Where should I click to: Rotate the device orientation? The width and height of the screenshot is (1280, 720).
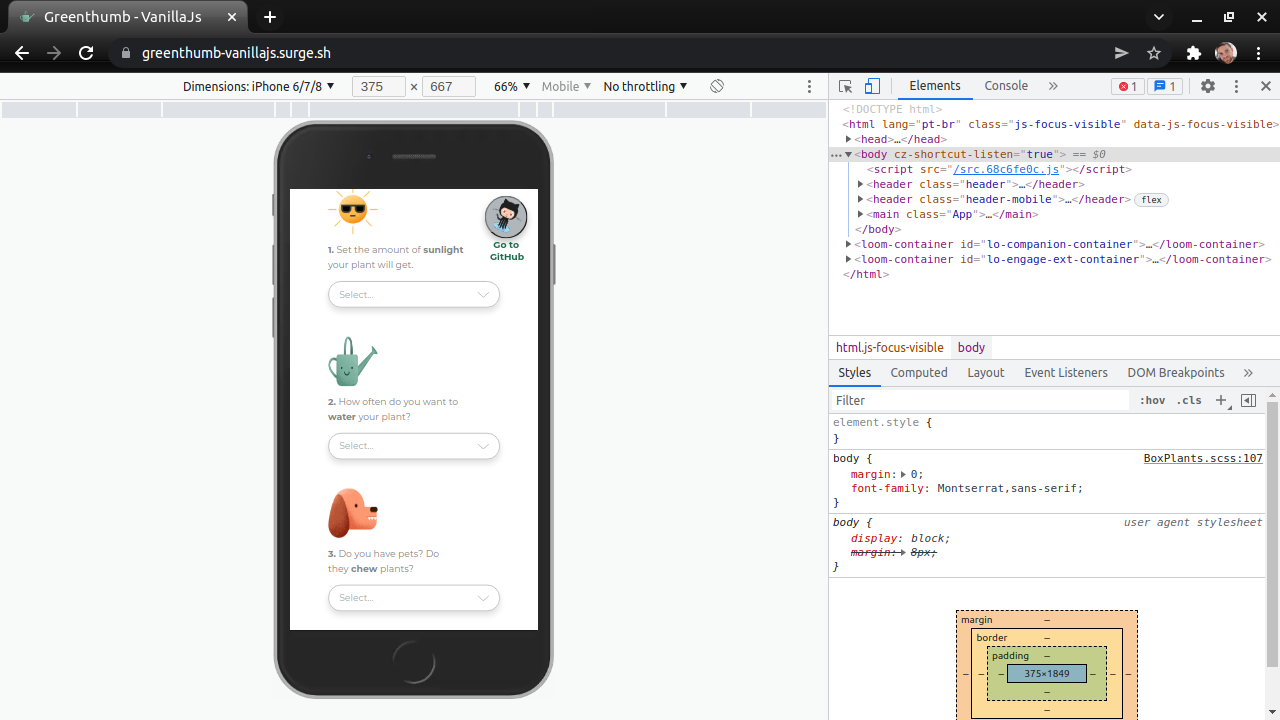(x=717, y=86)
